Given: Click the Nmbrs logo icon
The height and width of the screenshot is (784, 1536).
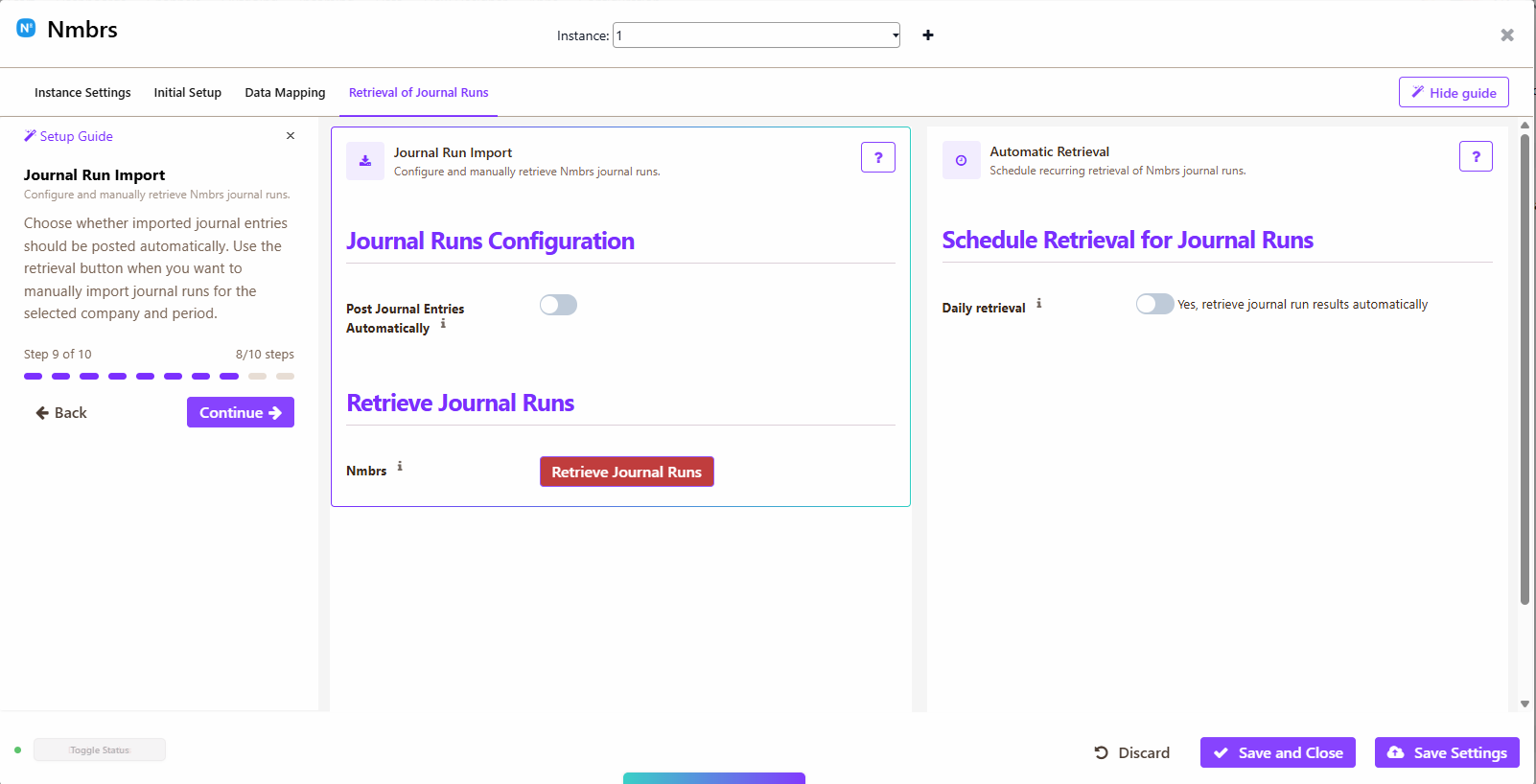Looking at the screenshot, I should 26,29.
